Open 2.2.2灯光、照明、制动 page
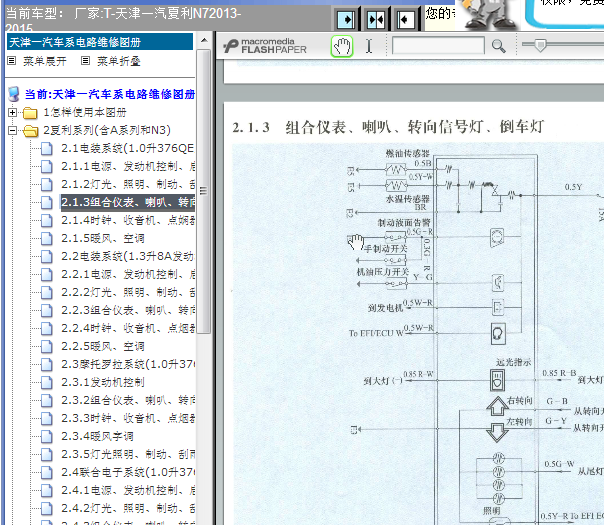The image size is (604, 525). click(x=128, y=292)
